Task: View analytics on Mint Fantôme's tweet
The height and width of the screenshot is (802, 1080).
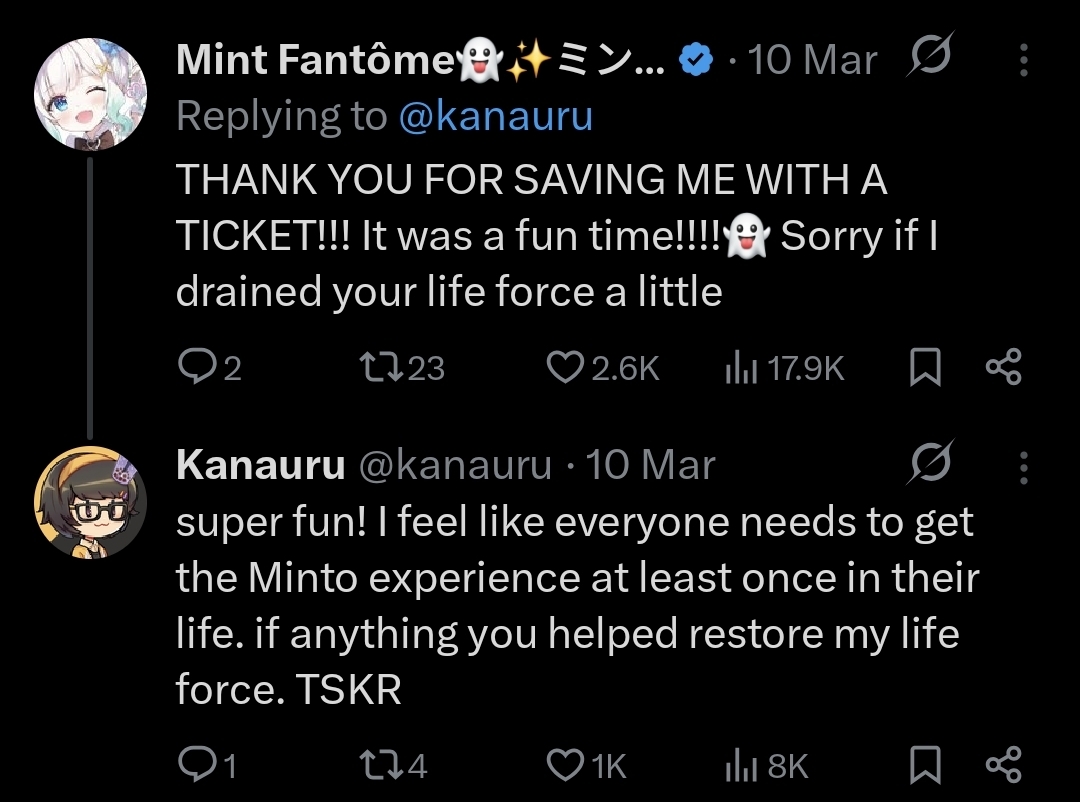Action: point(740,369)
